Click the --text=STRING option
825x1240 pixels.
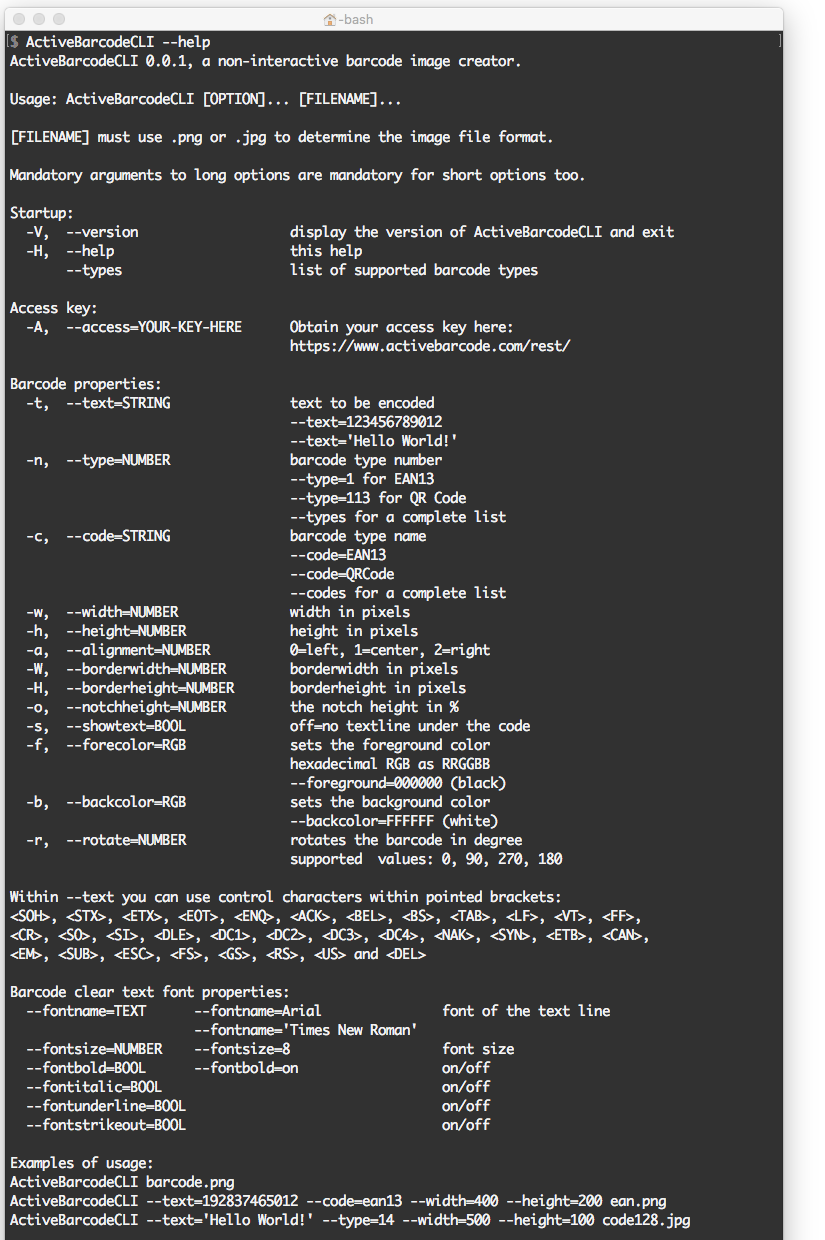[118, 403]
